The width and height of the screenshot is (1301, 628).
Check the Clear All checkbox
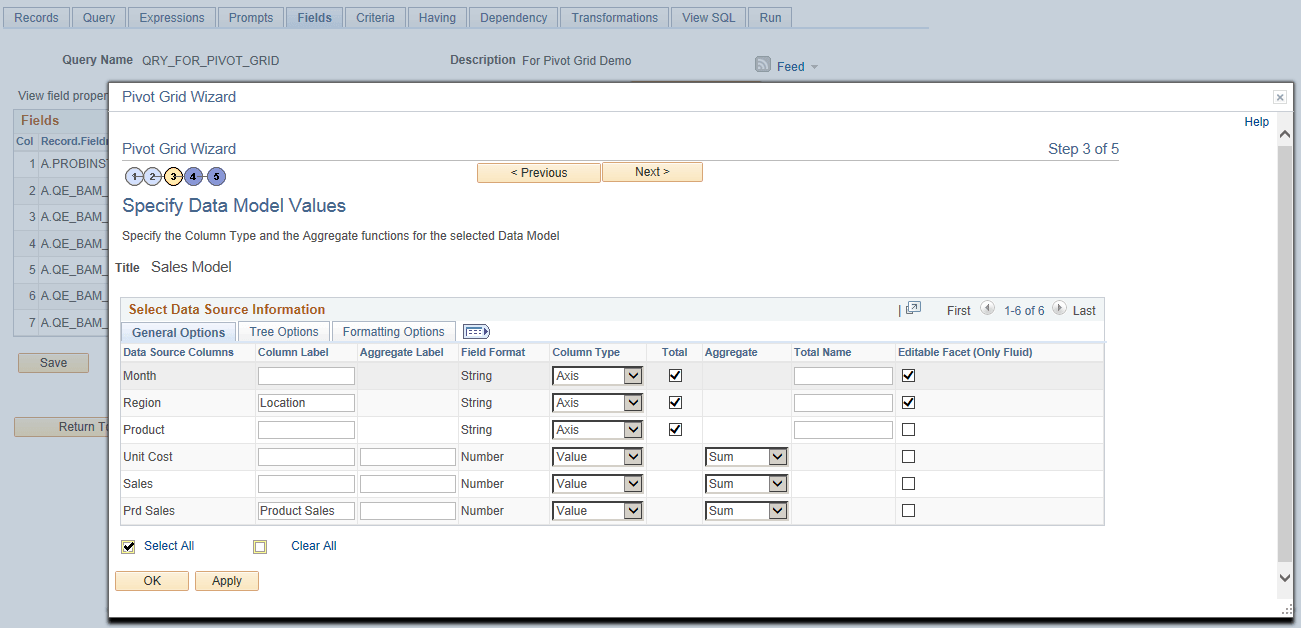click(260, 546)
